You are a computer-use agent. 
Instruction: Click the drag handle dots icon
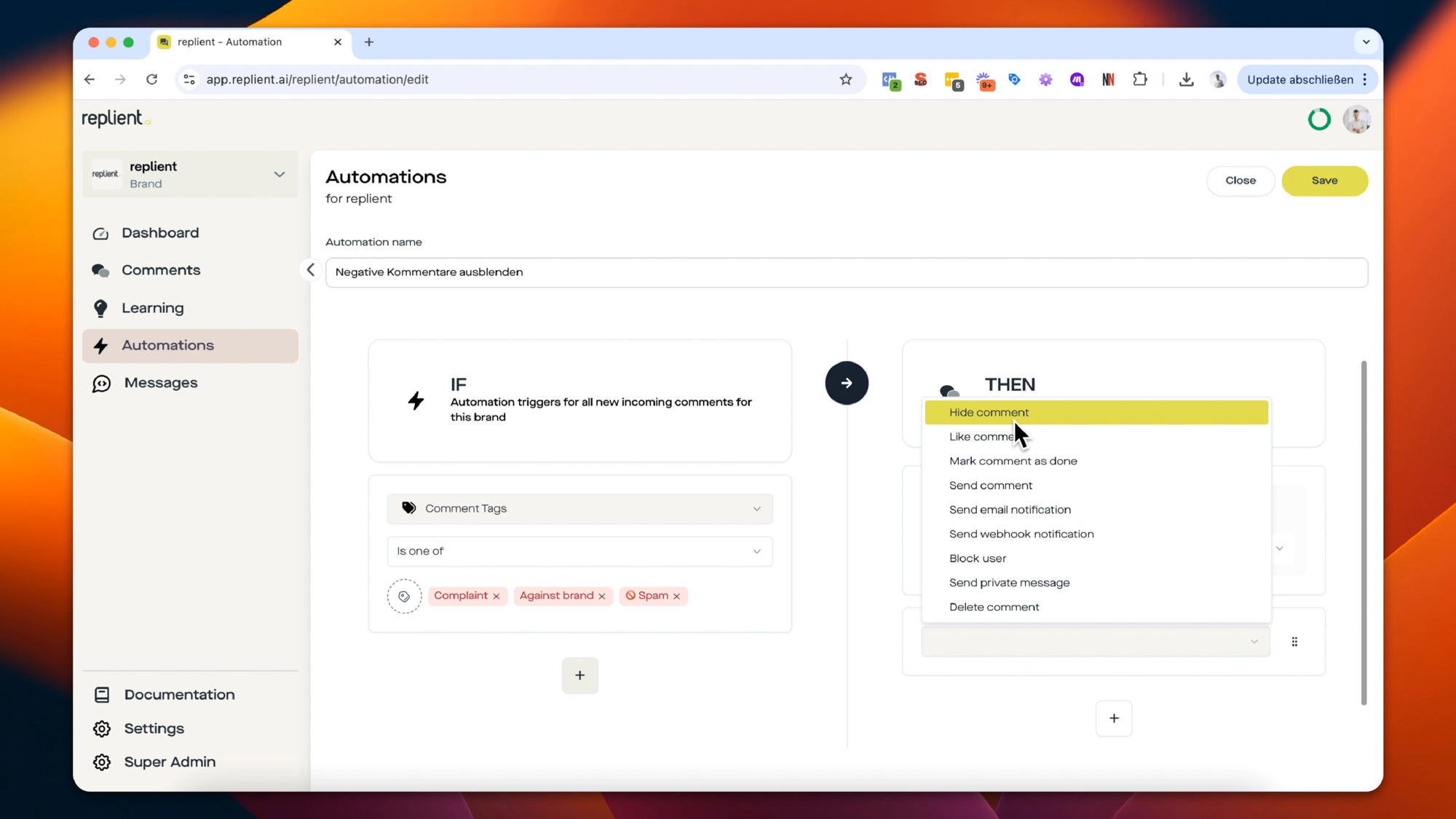(x=1294, y=642)
